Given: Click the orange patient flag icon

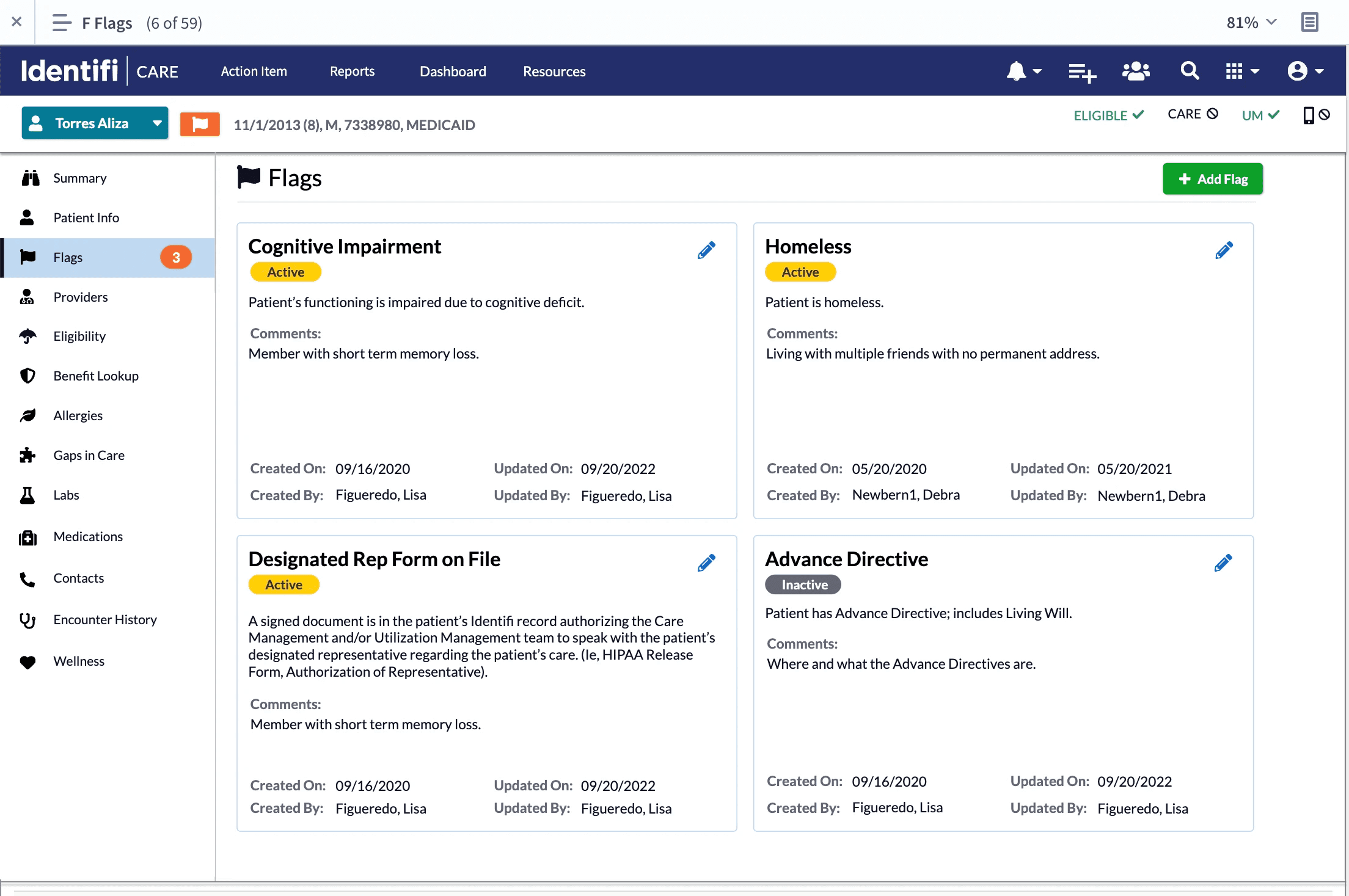Looking at the screenshot, I should [x=200, y=124].
